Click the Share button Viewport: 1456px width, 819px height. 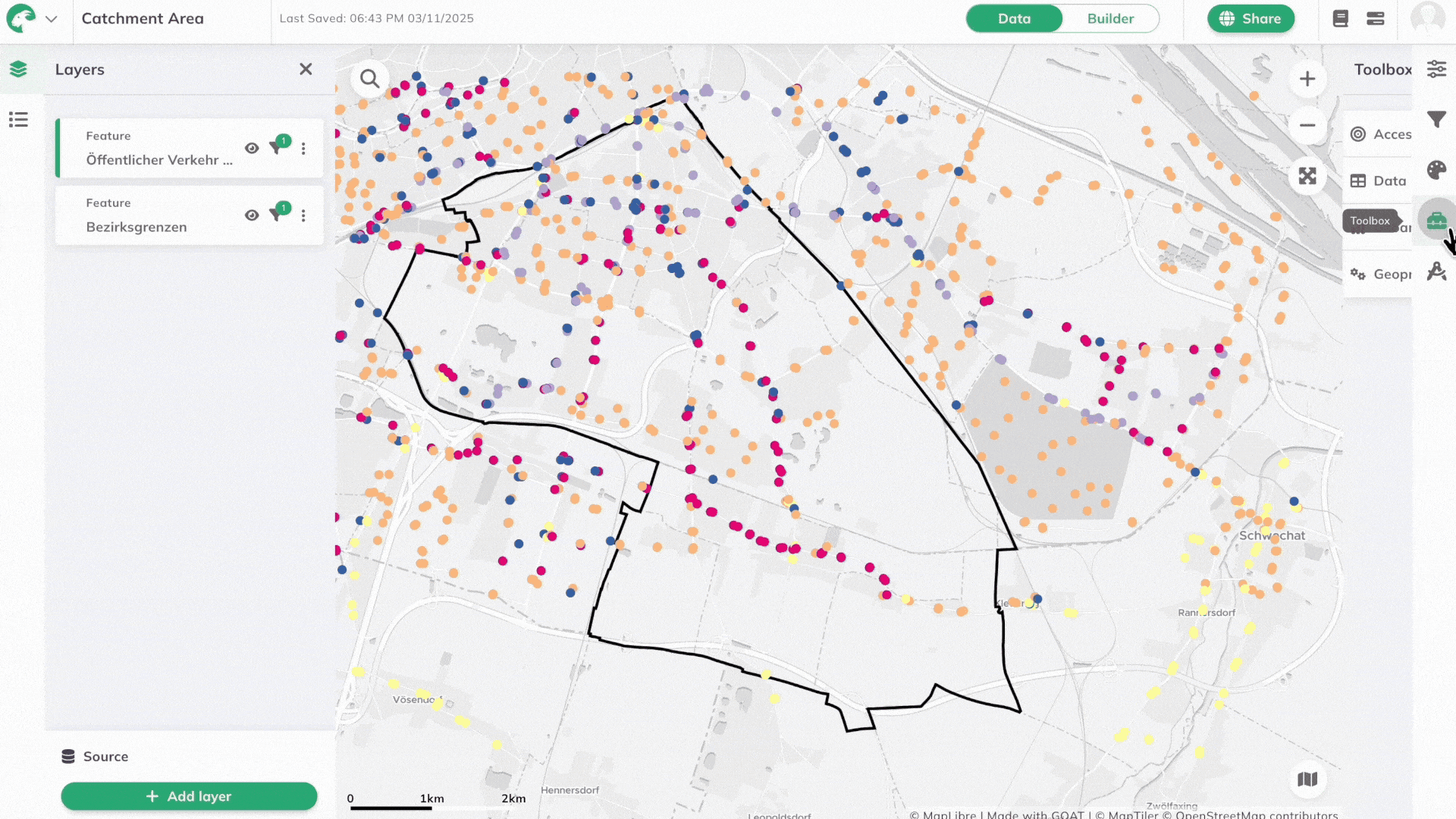pos(1250,18)
